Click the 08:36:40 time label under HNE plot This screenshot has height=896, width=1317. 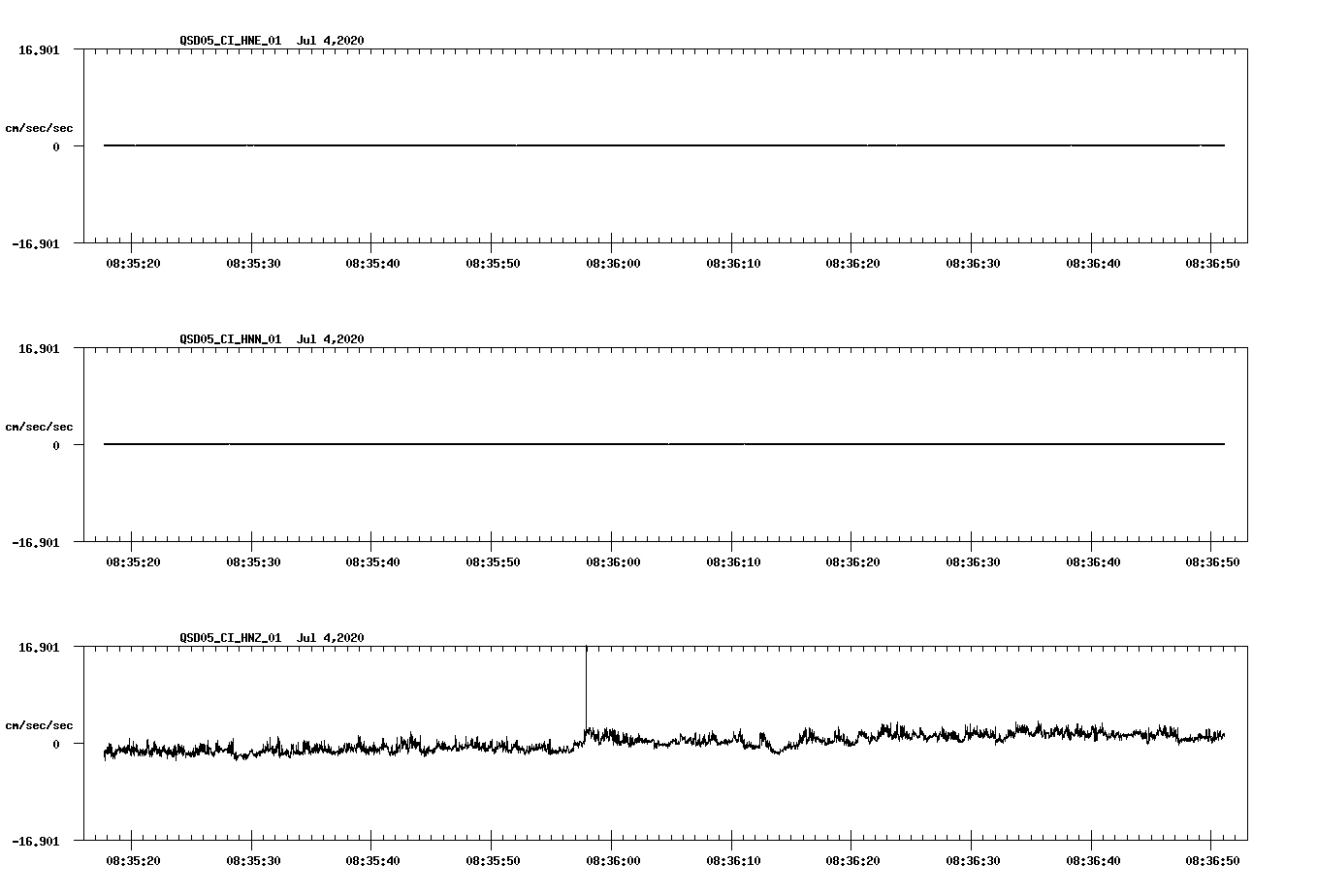tap(1093, 264)
